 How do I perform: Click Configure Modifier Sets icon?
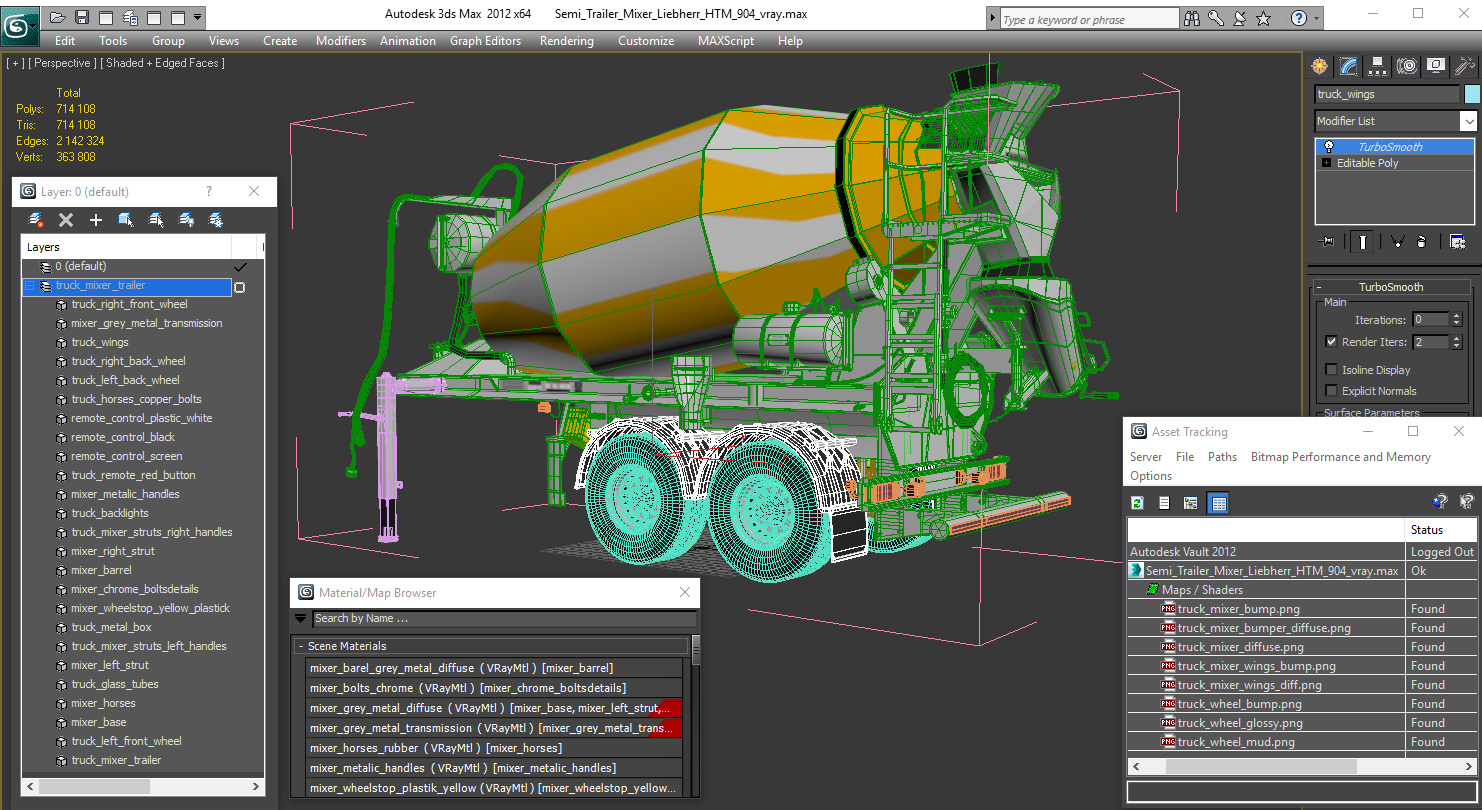[x=1457, y=241]
